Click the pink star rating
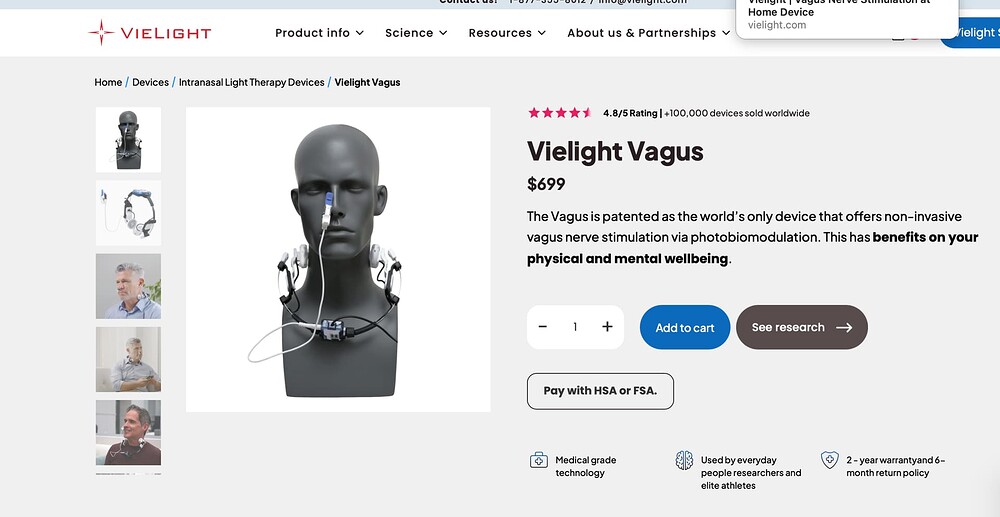The height and width of the screenshot is (517, 1000). [x=560, y=113]
